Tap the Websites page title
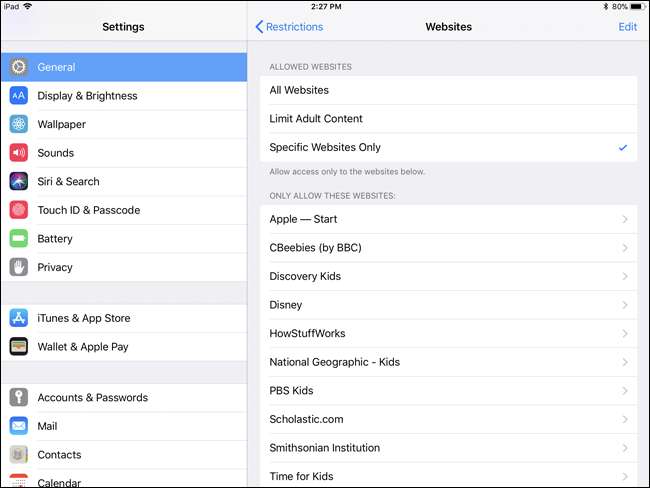 449,27
